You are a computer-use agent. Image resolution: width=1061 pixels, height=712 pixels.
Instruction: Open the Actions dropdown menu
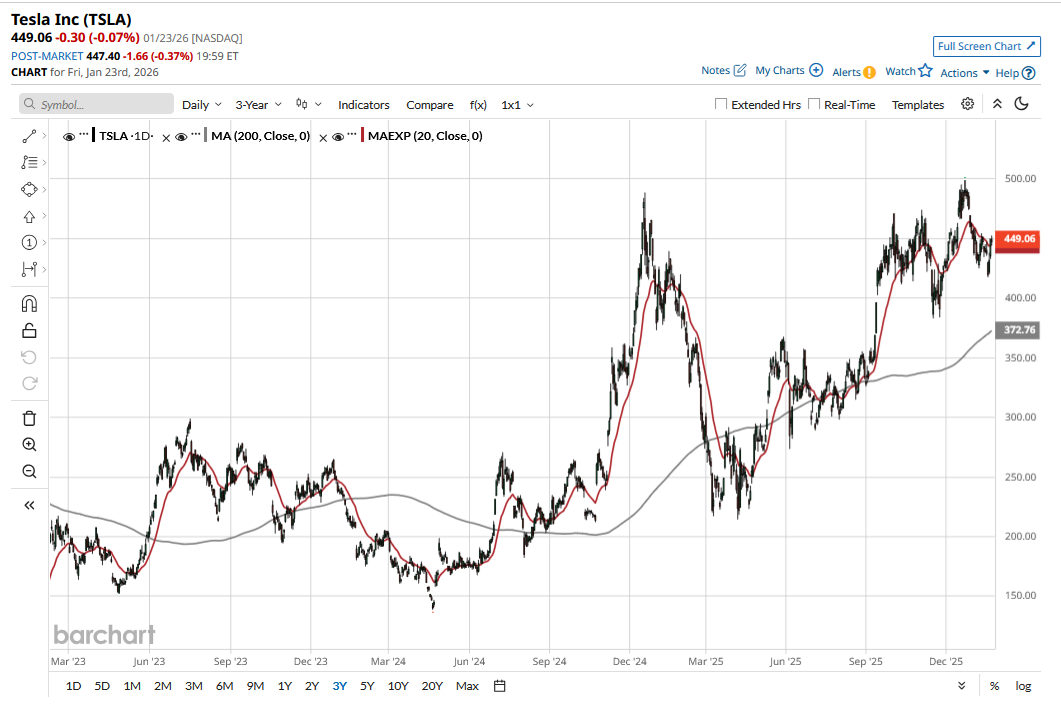pyautogui.click(x=964, y=73)
